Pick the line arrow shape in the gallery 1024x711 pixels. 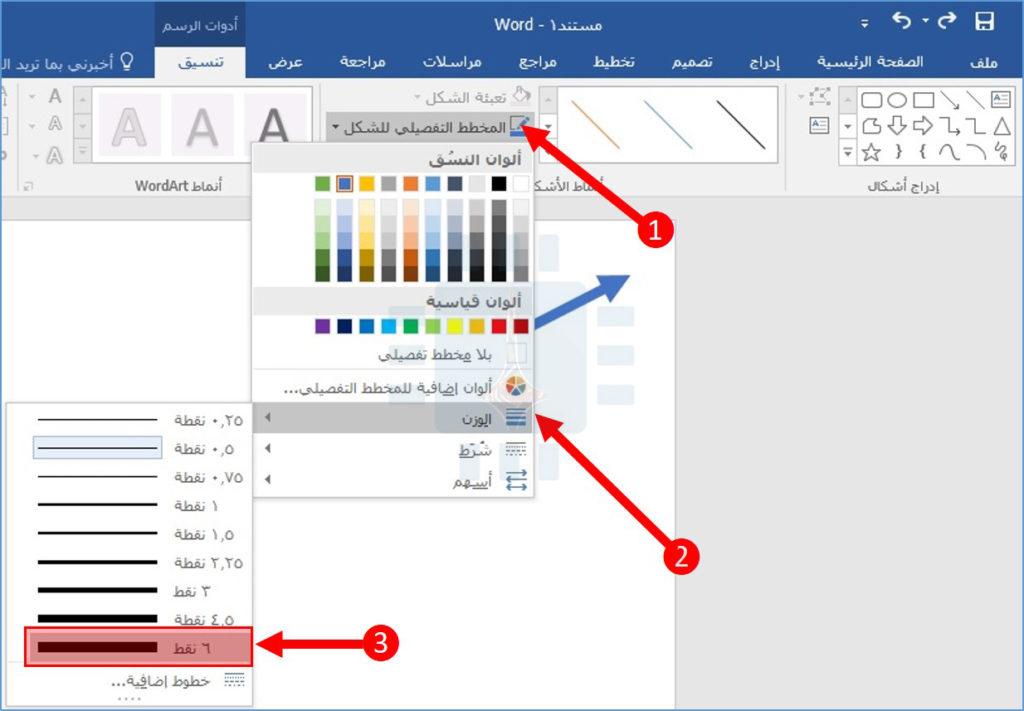pos(950,100)
